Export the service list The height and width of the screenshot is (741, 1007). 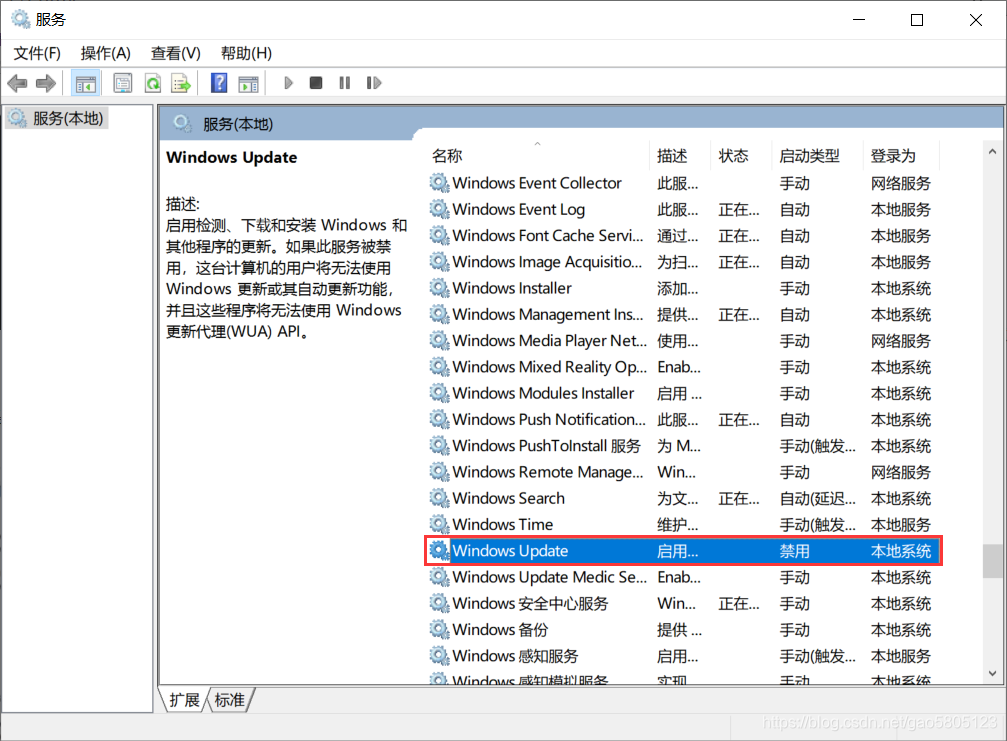click(x=180, y=83)
